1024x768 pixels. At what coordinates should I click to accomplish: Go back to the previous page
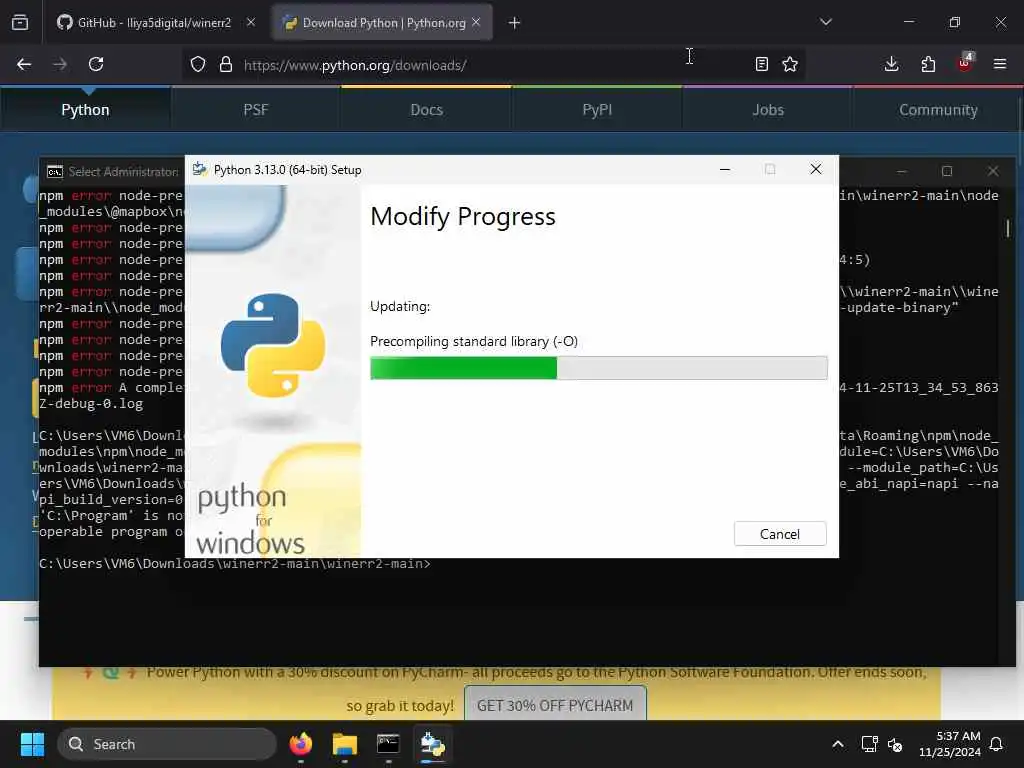[x=24, y=64]
